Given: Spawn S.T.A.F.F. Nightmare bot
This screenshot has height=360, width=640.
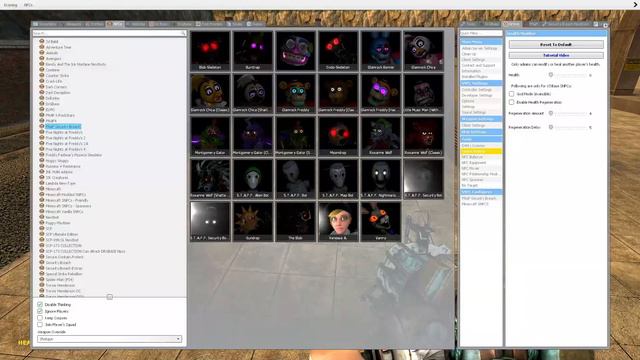Looking at the screenshot, I should click(380, 179).
